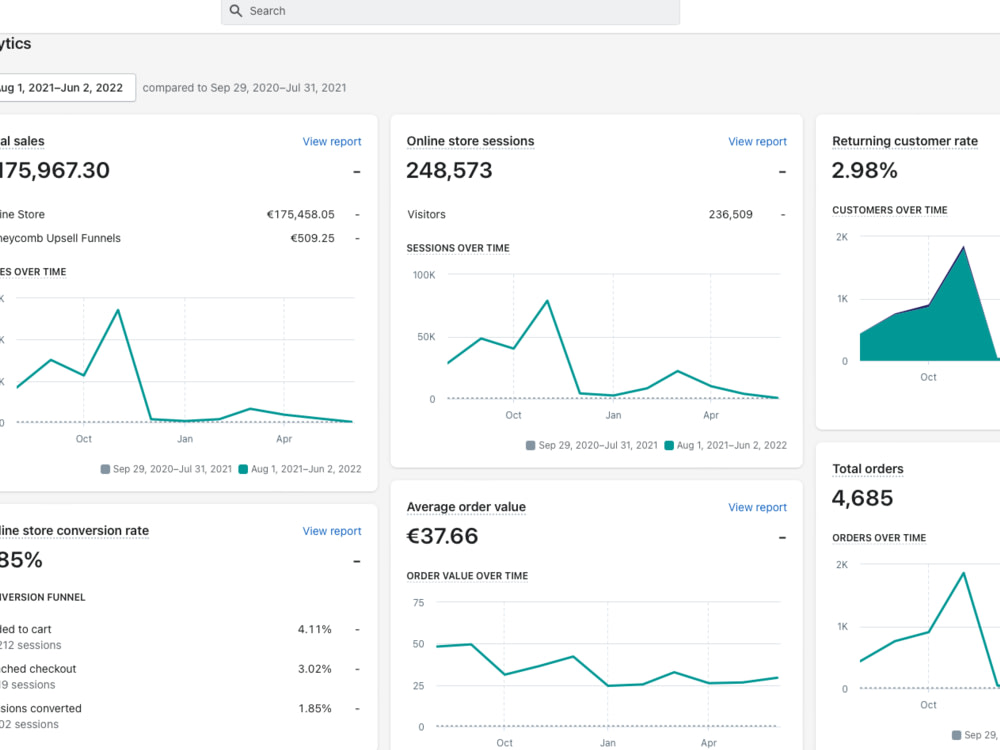Click the 100K axis label in sessions chart

[x=423, y=276]
